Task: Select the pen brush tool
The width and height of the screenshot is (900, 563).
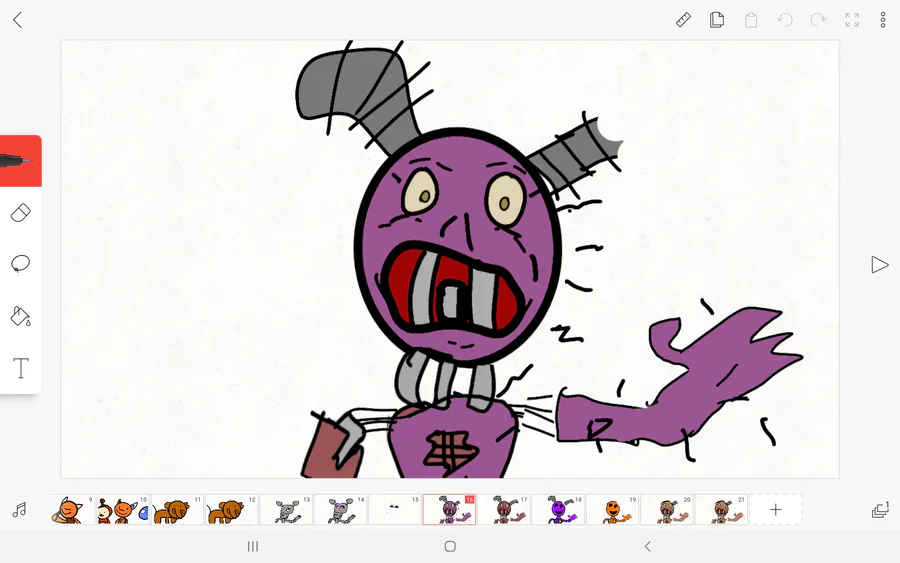Action: (x=21, y=161)
